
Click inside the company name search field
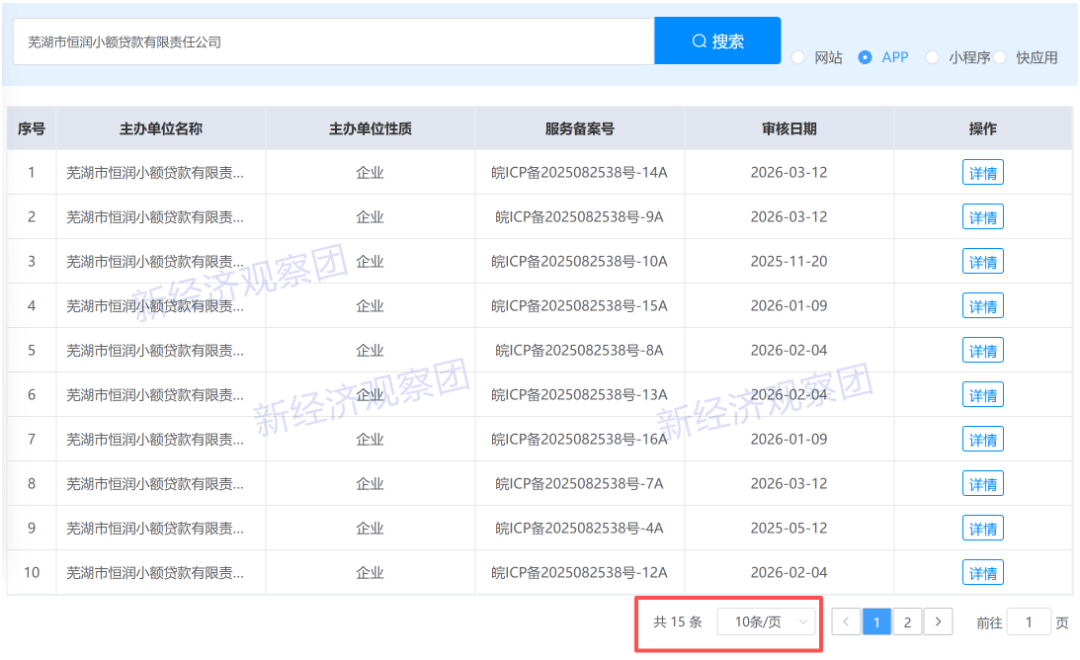(330, 40)
